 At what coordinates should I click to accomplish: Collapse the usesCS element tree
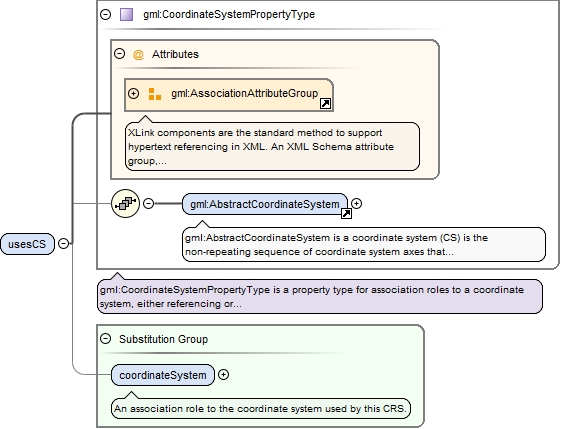coord(63,244)
